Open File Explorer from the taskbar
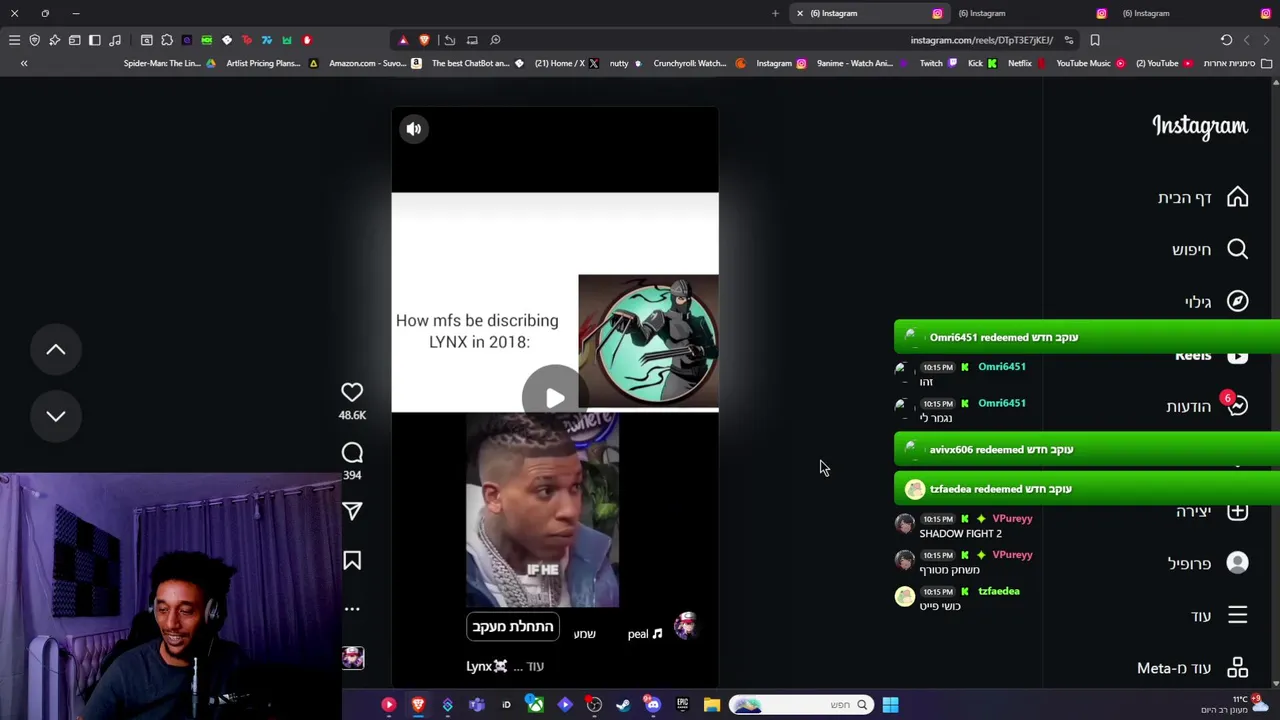 (712, 705)
